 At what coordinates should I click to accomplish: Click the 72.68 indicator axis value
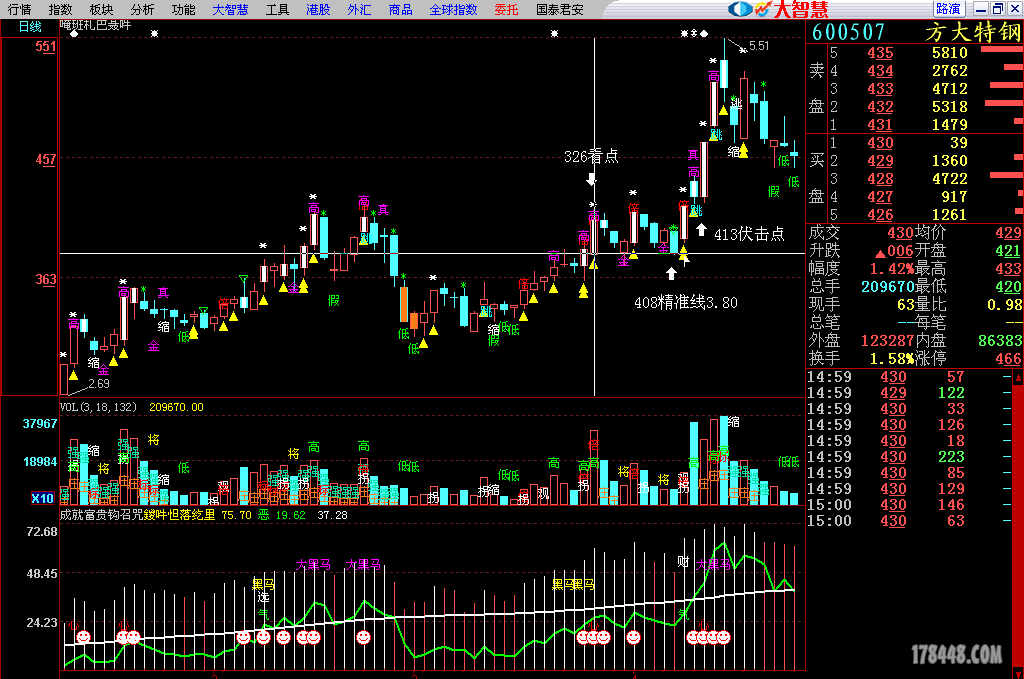pyautogui.click(x=42, y=531)
